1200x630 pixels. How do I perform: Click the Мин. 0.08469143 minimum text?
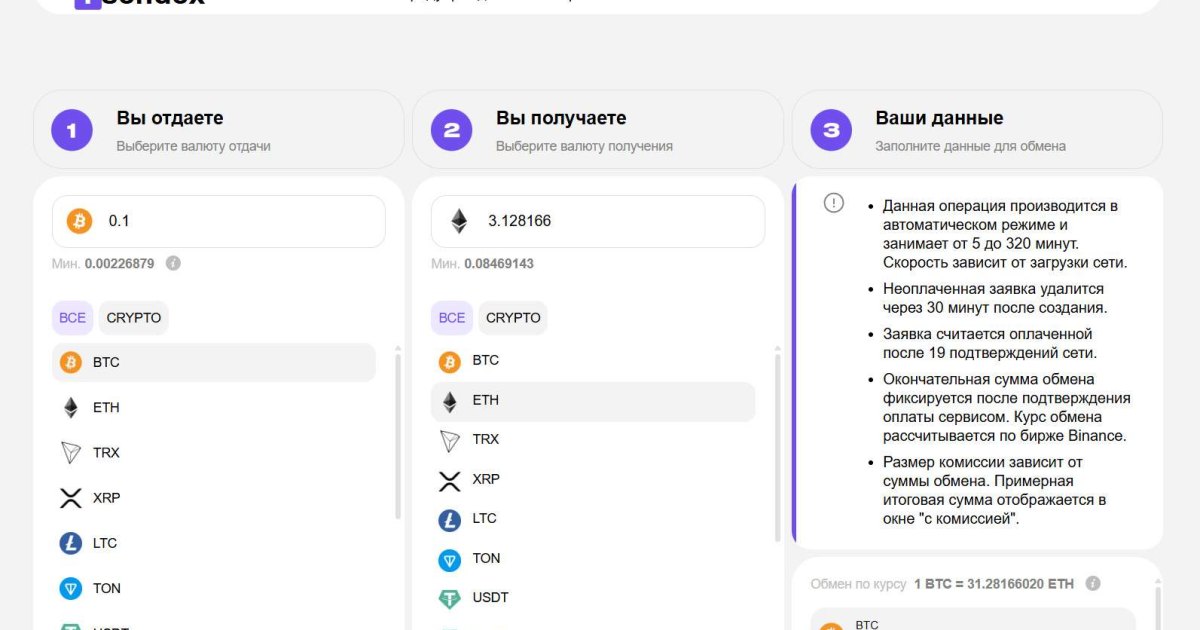[482, 264]
